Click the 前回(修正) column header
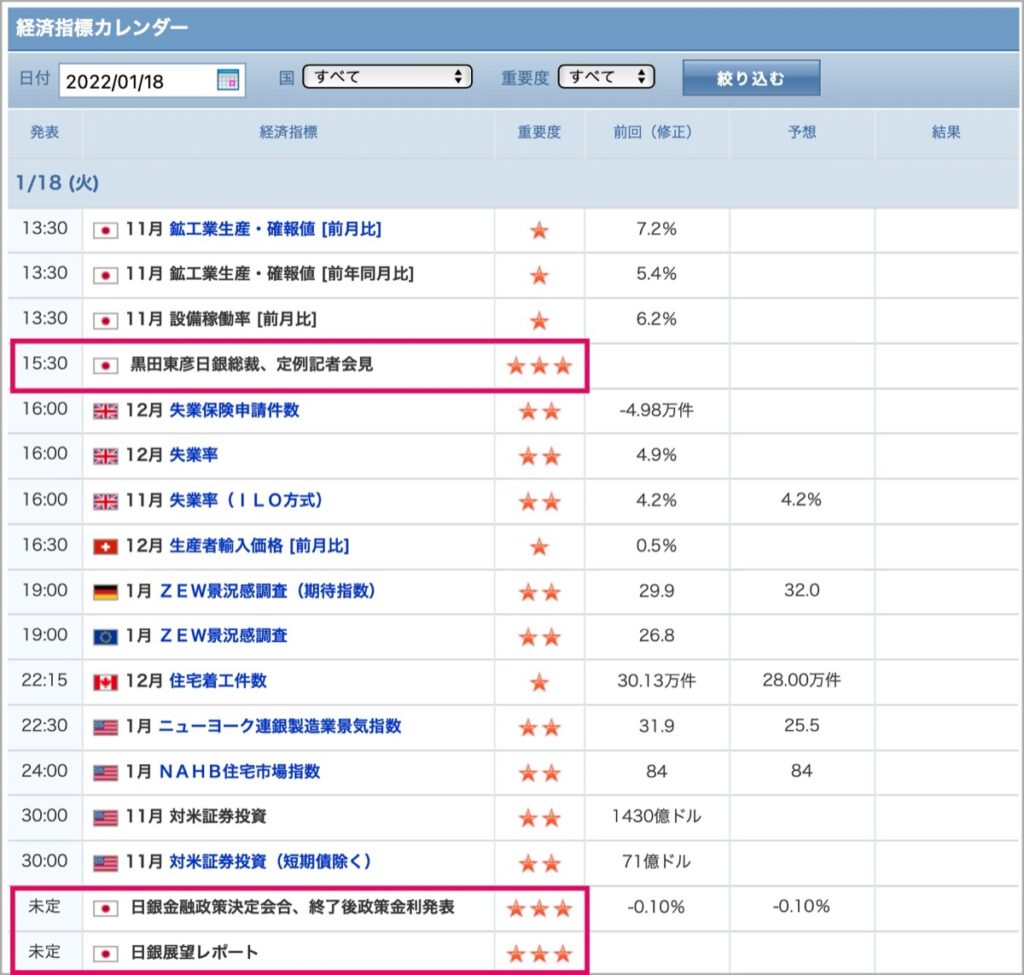The image size is (1024, 975). coord(656,132)
